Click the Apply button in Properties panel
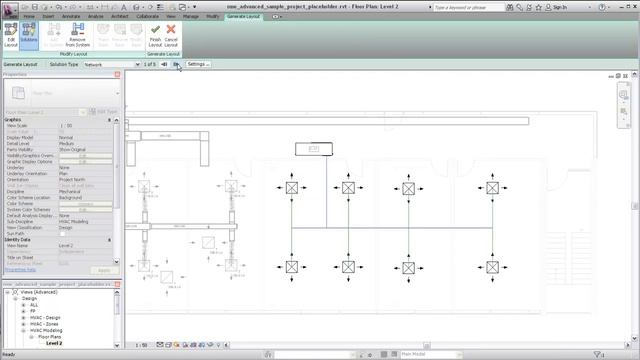640x360 pixels. [104, 270]
